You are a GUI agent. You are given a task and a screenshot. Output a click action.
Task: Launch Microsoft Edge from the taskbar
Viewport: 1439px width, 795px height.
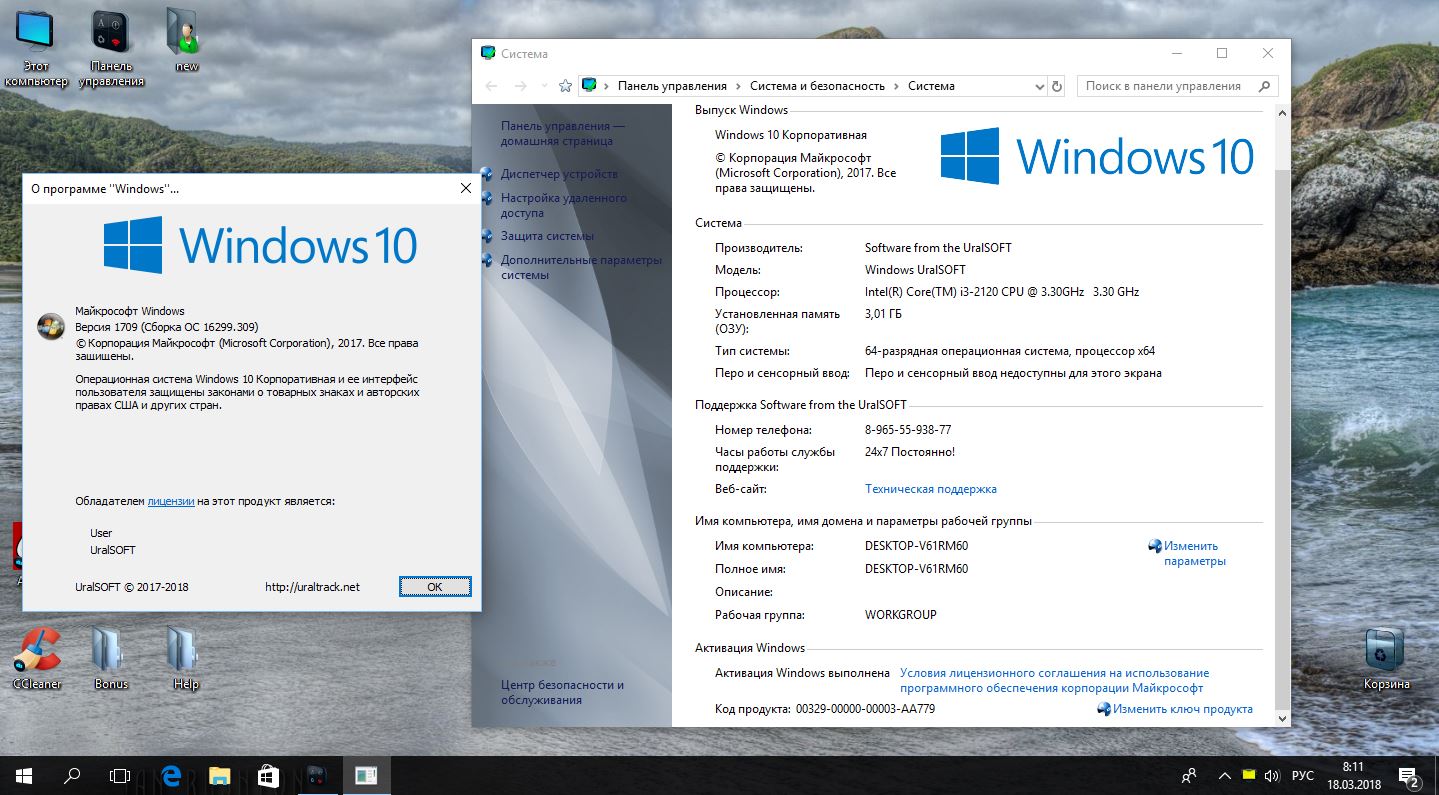171,775
